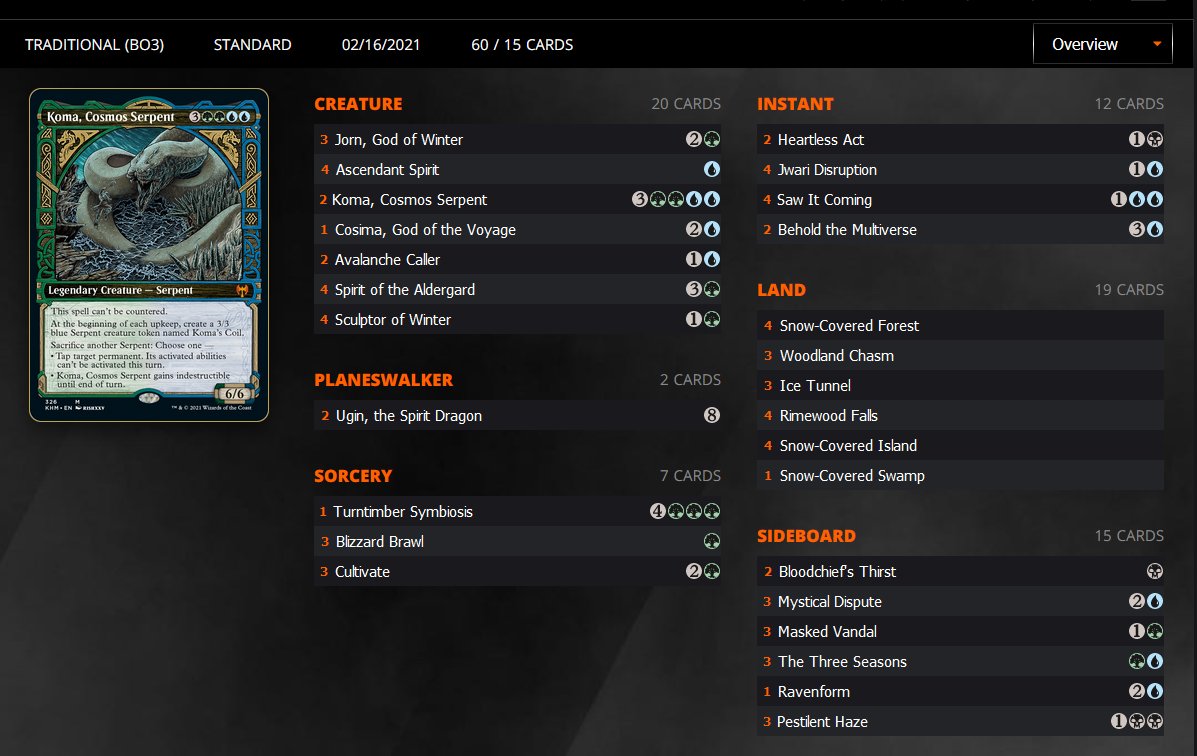Click Spirit of the Aldergard mana icons

(703, 289)
